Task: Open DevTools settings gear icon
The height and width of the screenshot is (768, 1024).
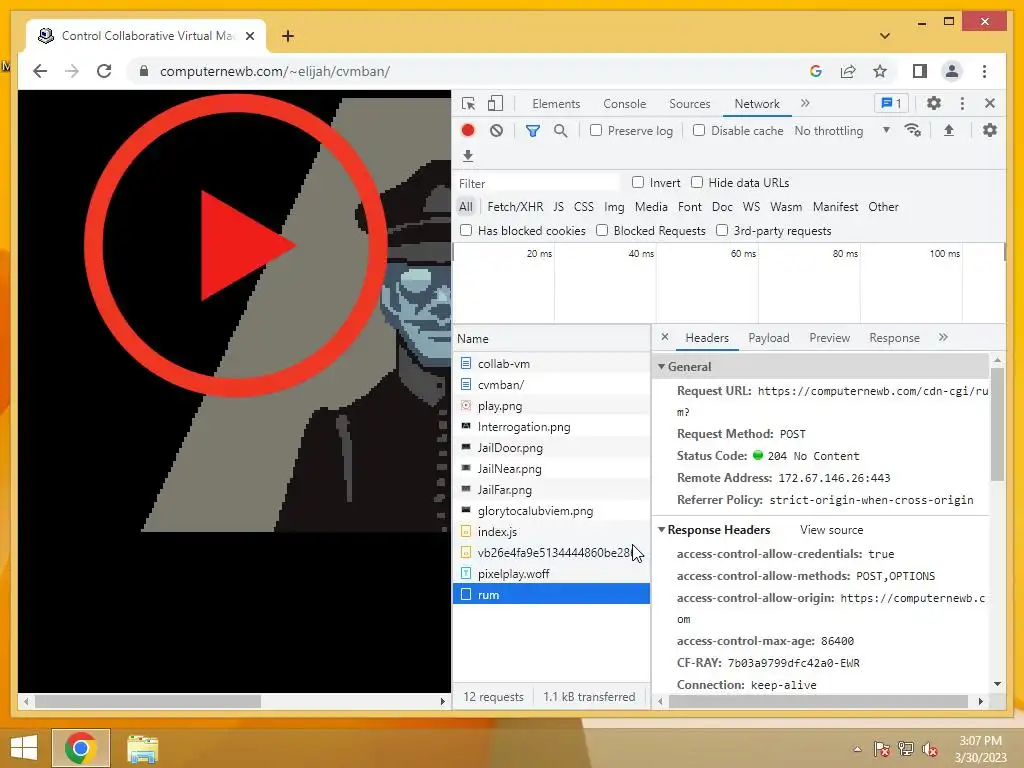Action: point(934,103)
